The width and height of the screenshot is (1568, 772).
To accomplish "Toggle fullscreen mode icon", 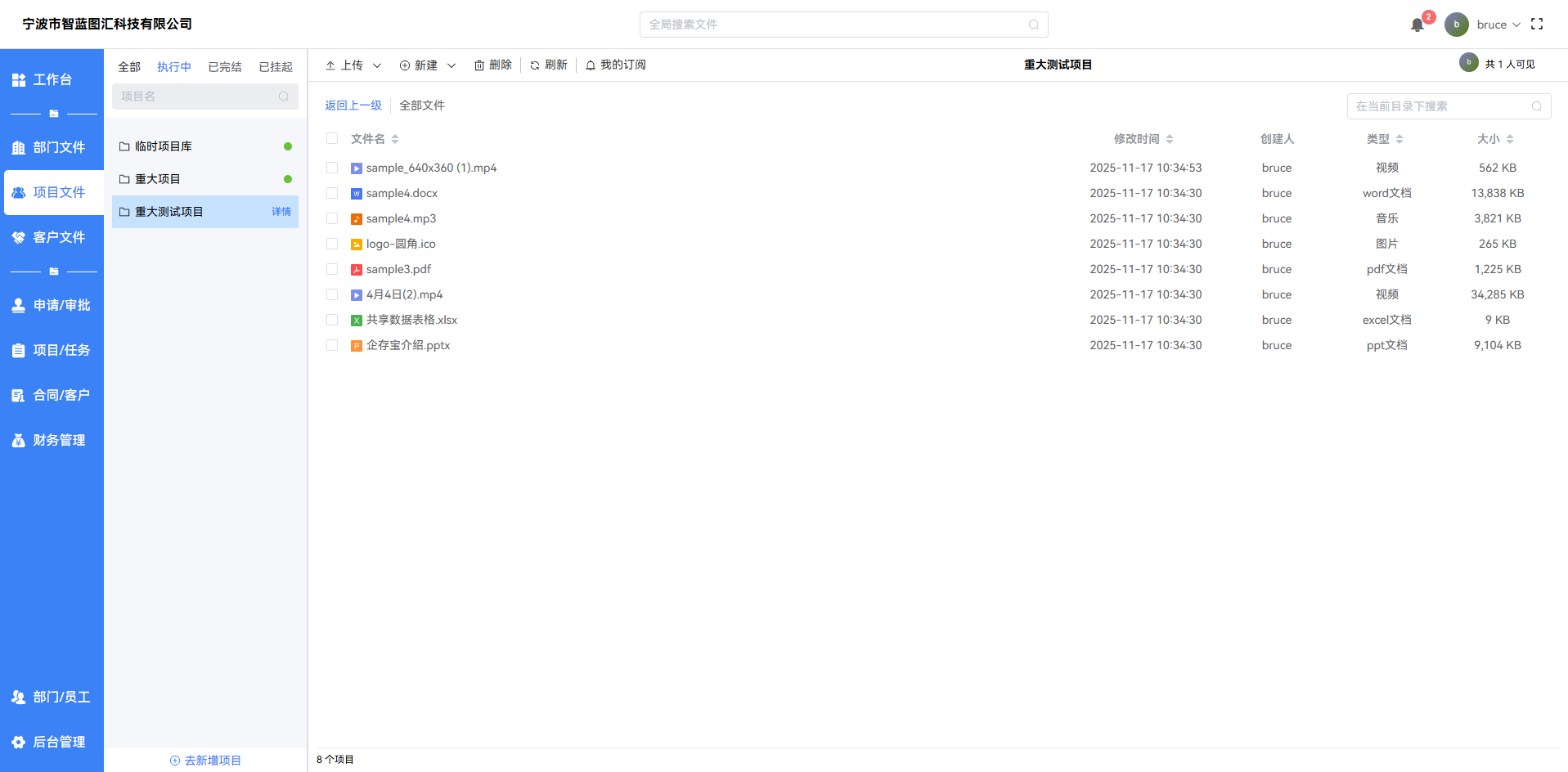I will pyautogui.click(x=1537, y=25).
